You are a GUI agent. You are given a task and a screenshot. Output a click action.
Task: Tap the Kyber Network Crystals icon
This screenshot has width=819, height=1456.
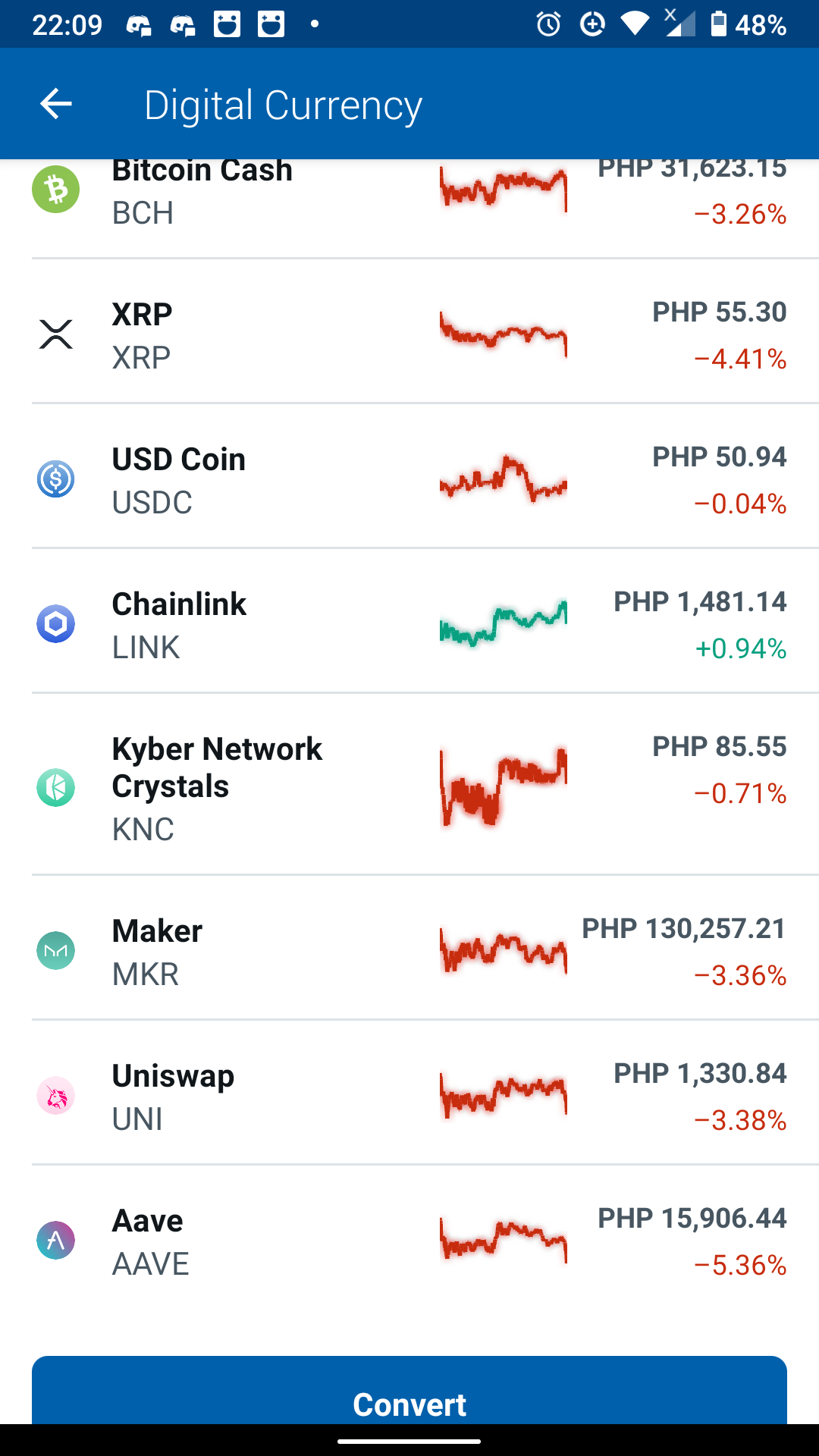[x=56, y=787]
